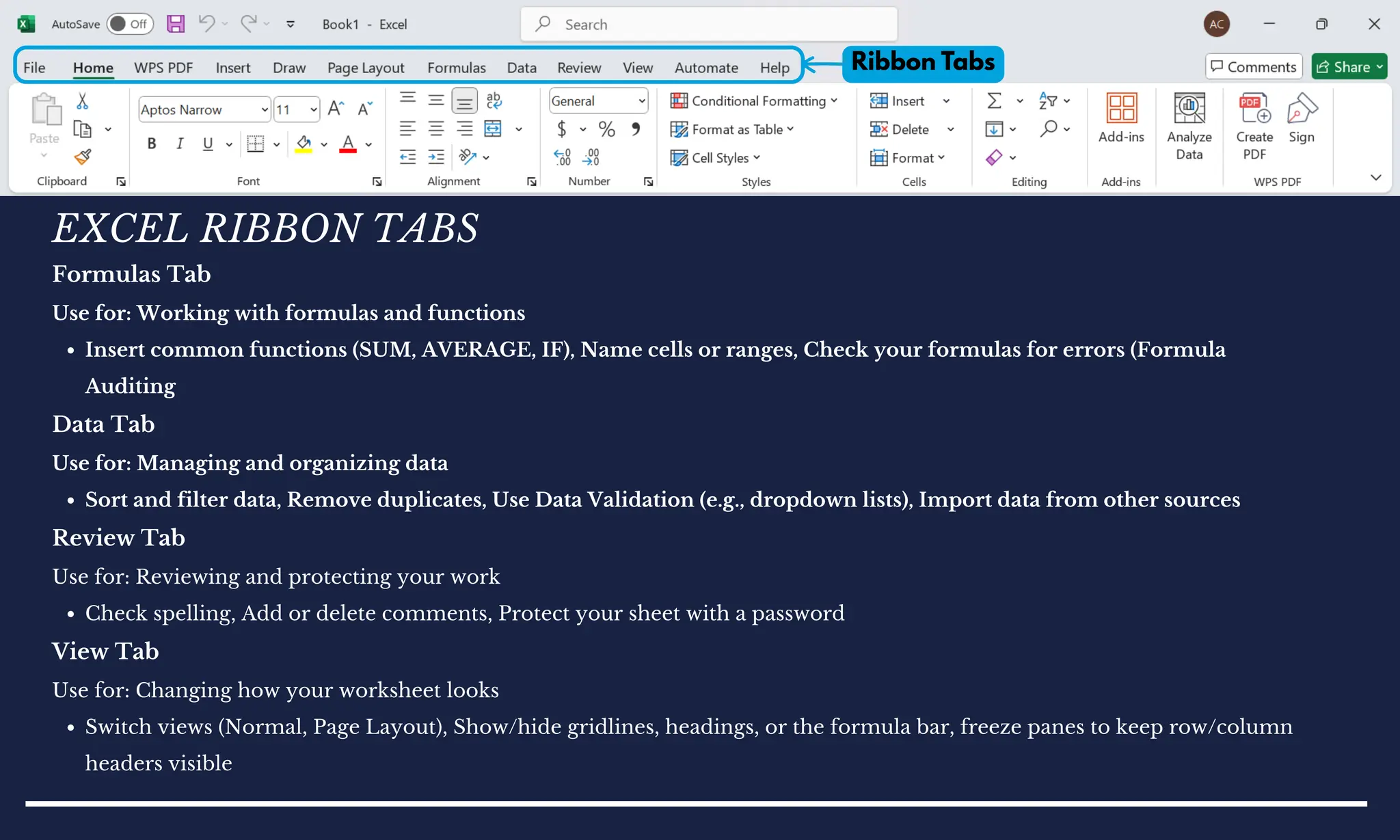Click Decrease Decimal icon

tap(591, 157)
